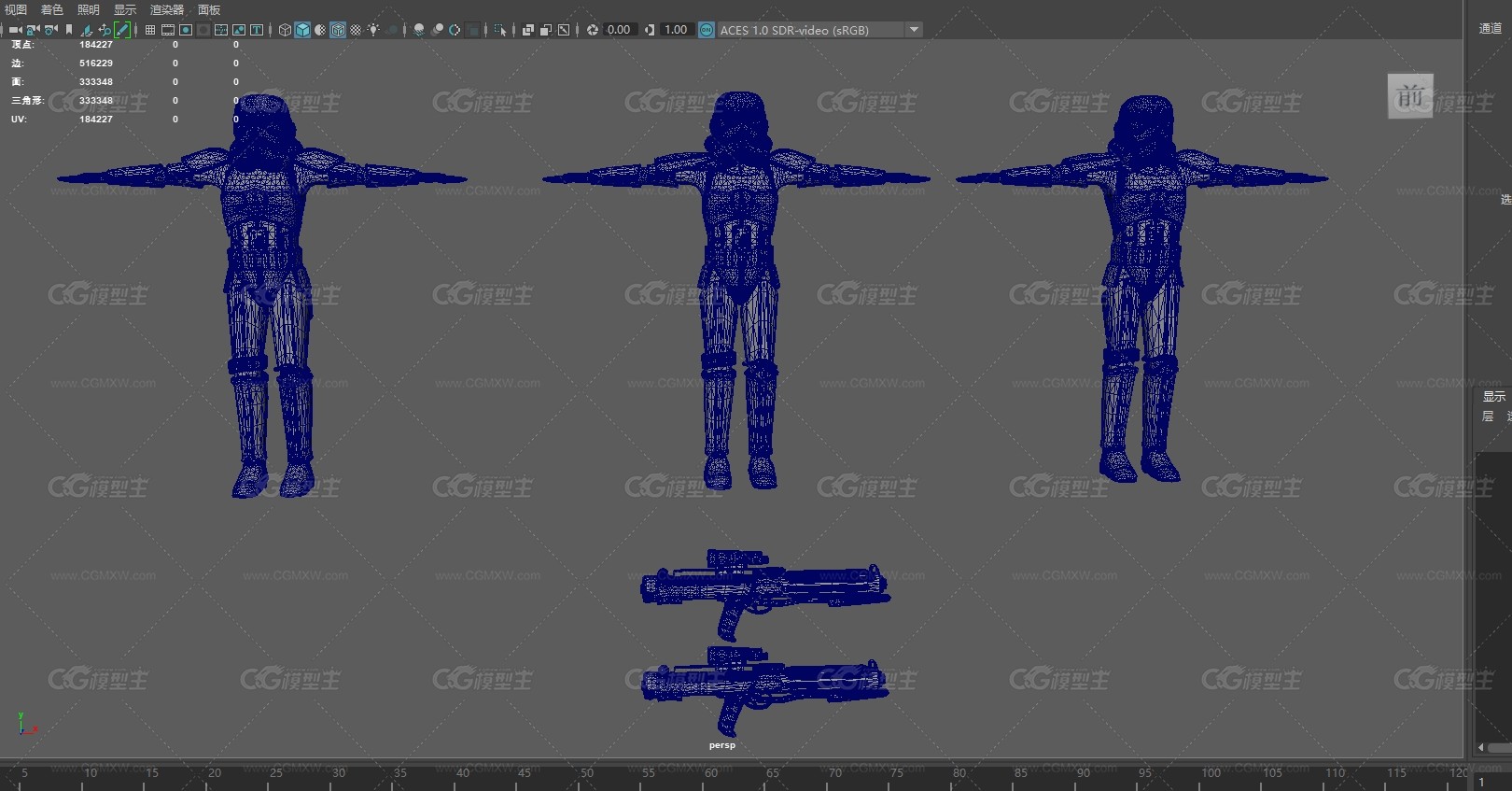Open the 显示 tab in layer editor
The image size is (1512, 791).
pyautogui.click(x=1494, y=396)
